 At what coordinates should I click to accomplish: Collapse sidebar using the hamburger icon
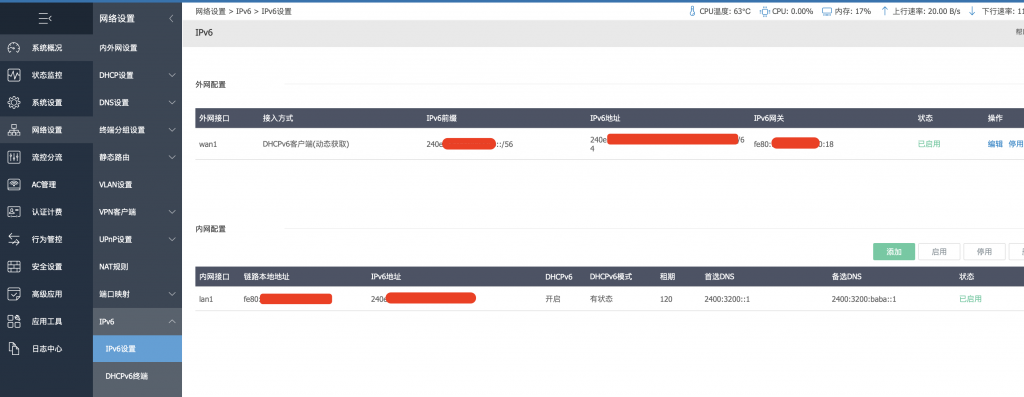[46, 19]
